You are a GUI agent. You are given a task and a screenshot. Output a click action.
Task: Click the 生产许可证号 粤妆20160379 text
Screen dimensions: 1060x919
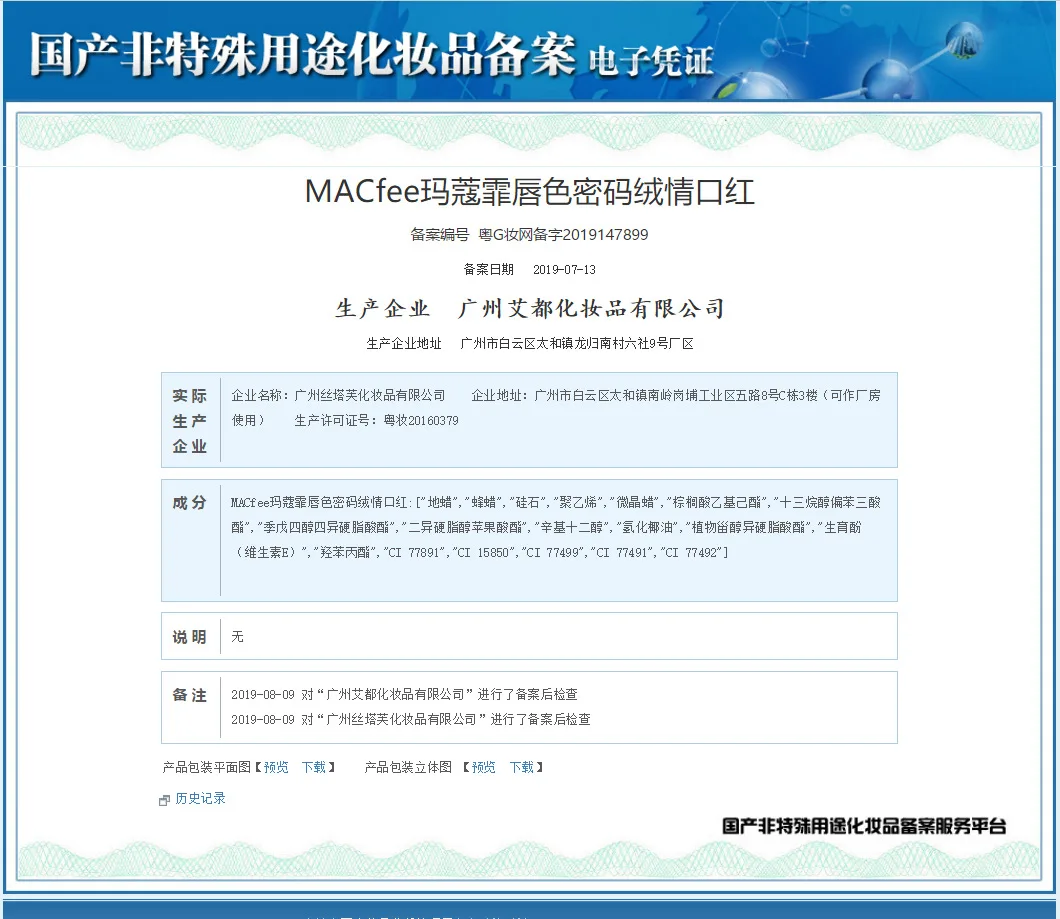[377, 421]
